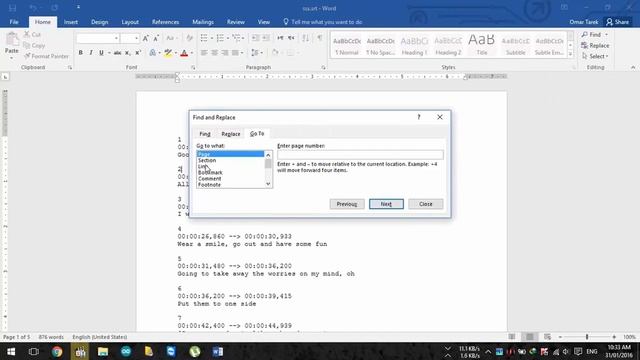Screen dimensions: 640x360
Task: Open File Explorer from the taskbar
Action: tap(103, 351)
